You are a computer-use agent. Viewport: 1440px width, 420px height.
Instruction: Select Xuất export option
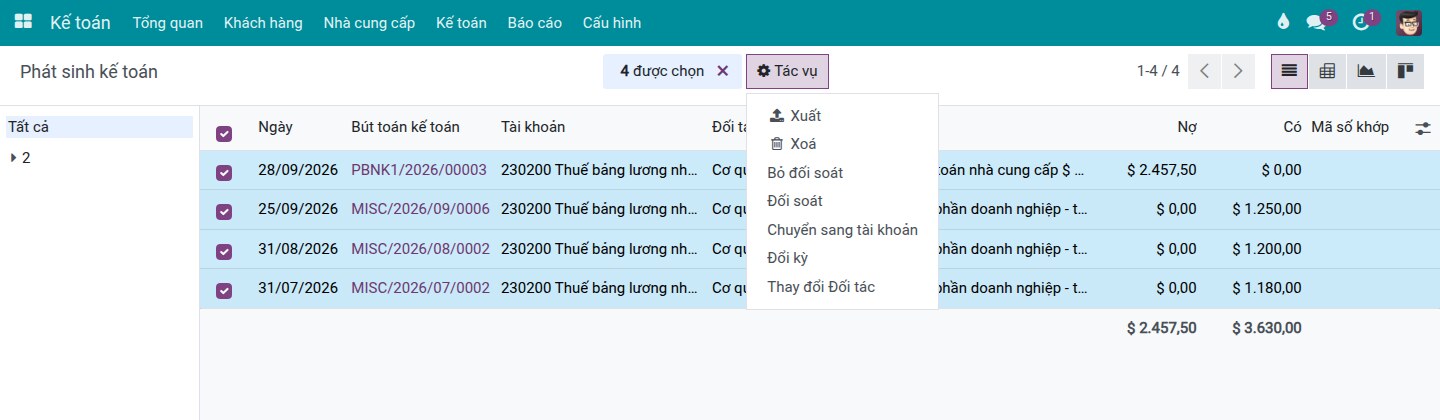[x=795, y=116]
